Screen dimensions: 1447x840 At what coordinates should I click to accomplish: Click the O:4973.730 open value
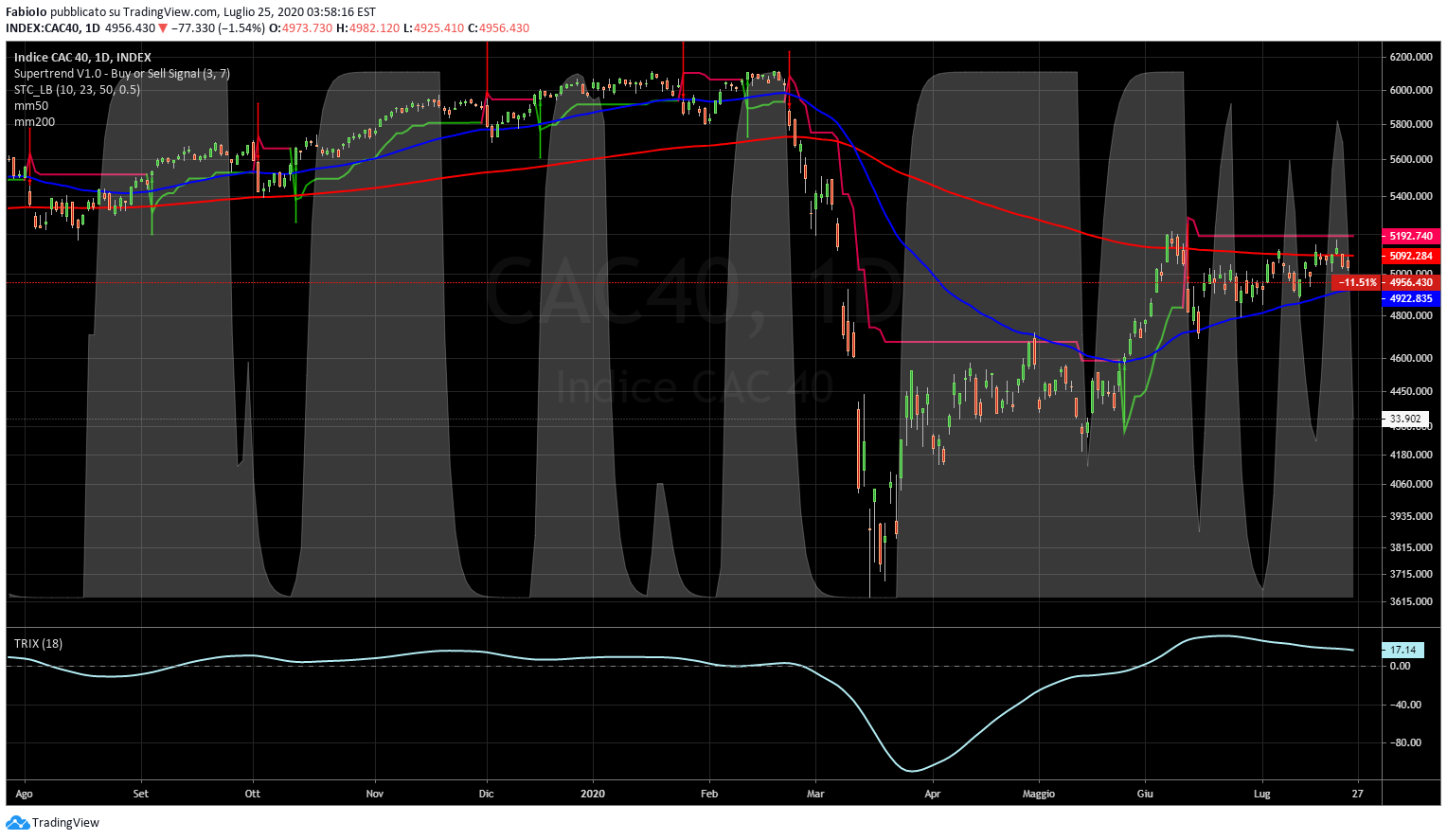301,28
